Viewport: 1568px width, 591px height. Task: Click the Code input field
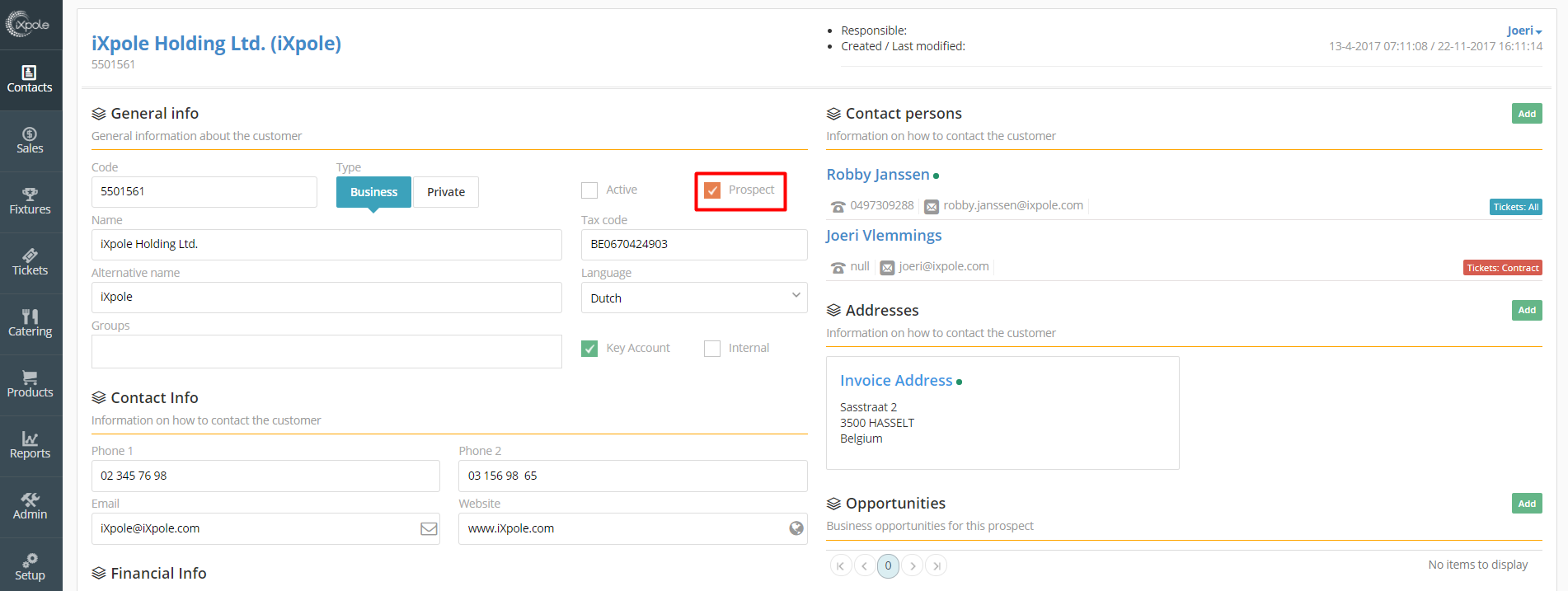204,192
